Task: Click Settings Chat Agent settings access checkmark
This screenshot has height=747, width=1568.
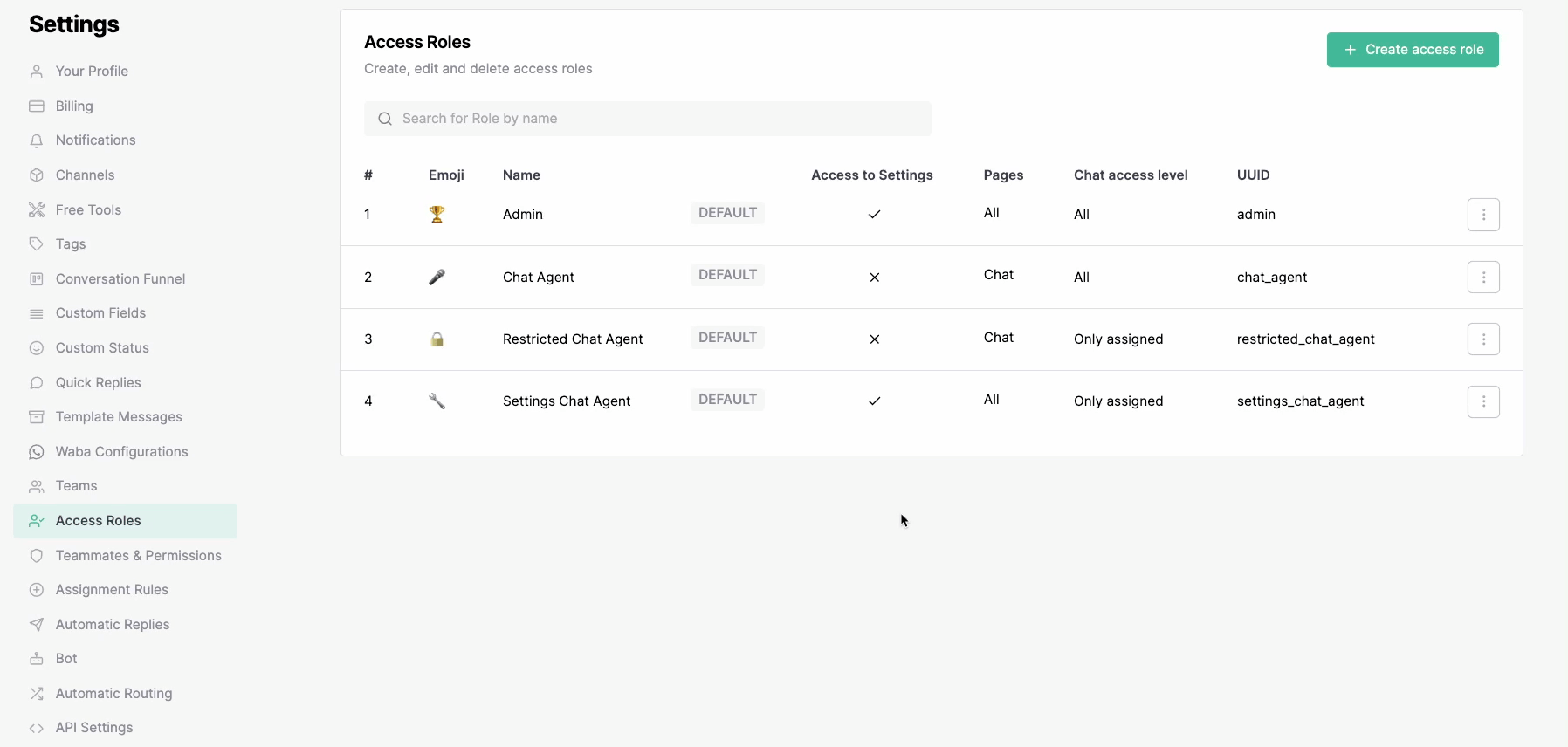Action: tap(874, 401)
